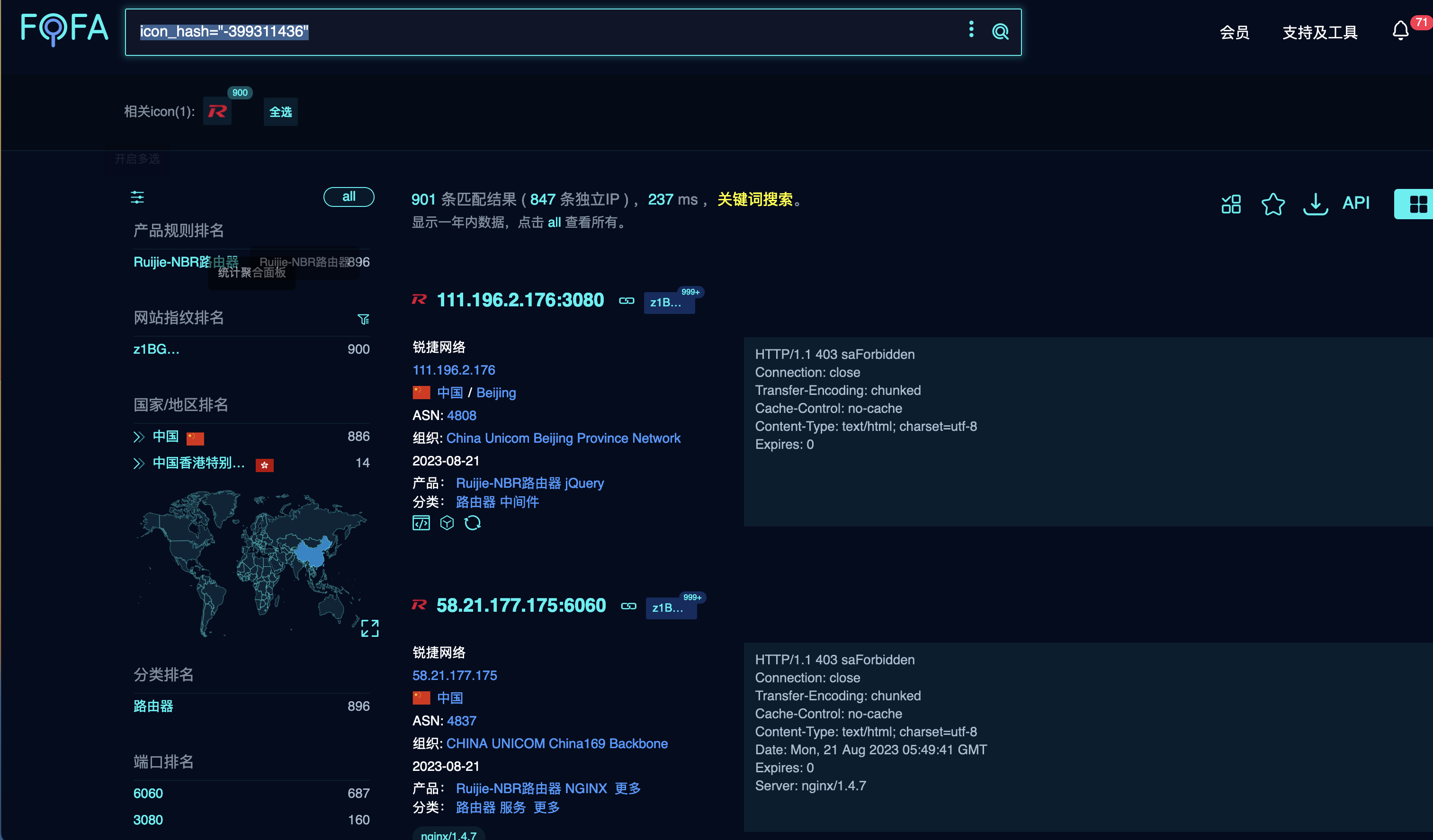Click the refresh icon for first result
1433x840 pixels.
tap(473, 523)
